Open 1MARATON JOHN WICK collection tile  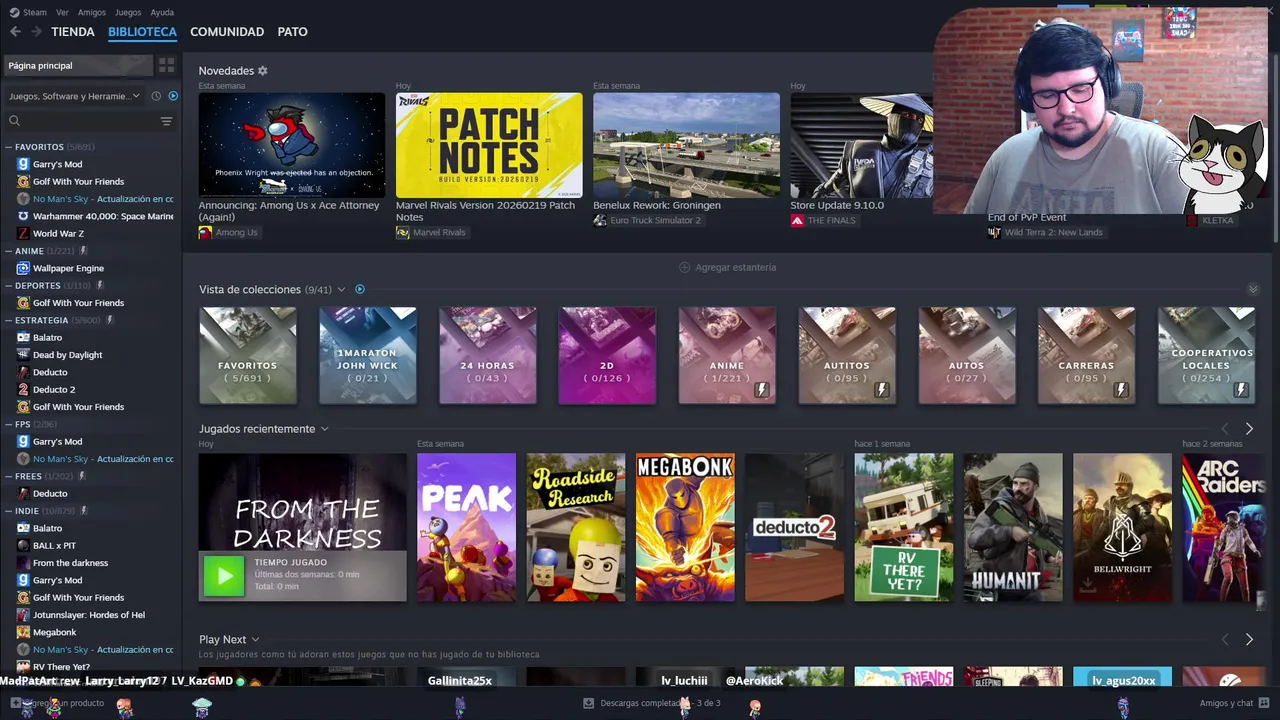[x=367, y=355]
